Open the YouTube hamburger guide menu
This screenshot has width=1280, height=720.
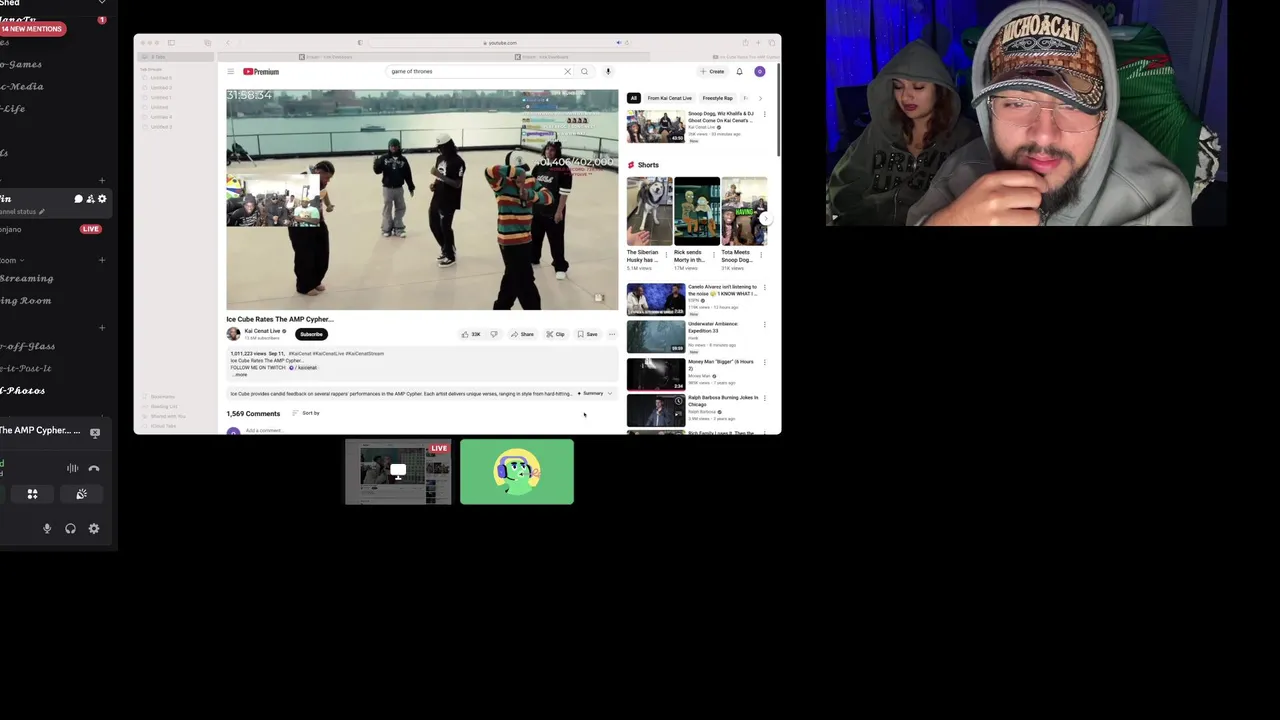click(x=230, y=71)
